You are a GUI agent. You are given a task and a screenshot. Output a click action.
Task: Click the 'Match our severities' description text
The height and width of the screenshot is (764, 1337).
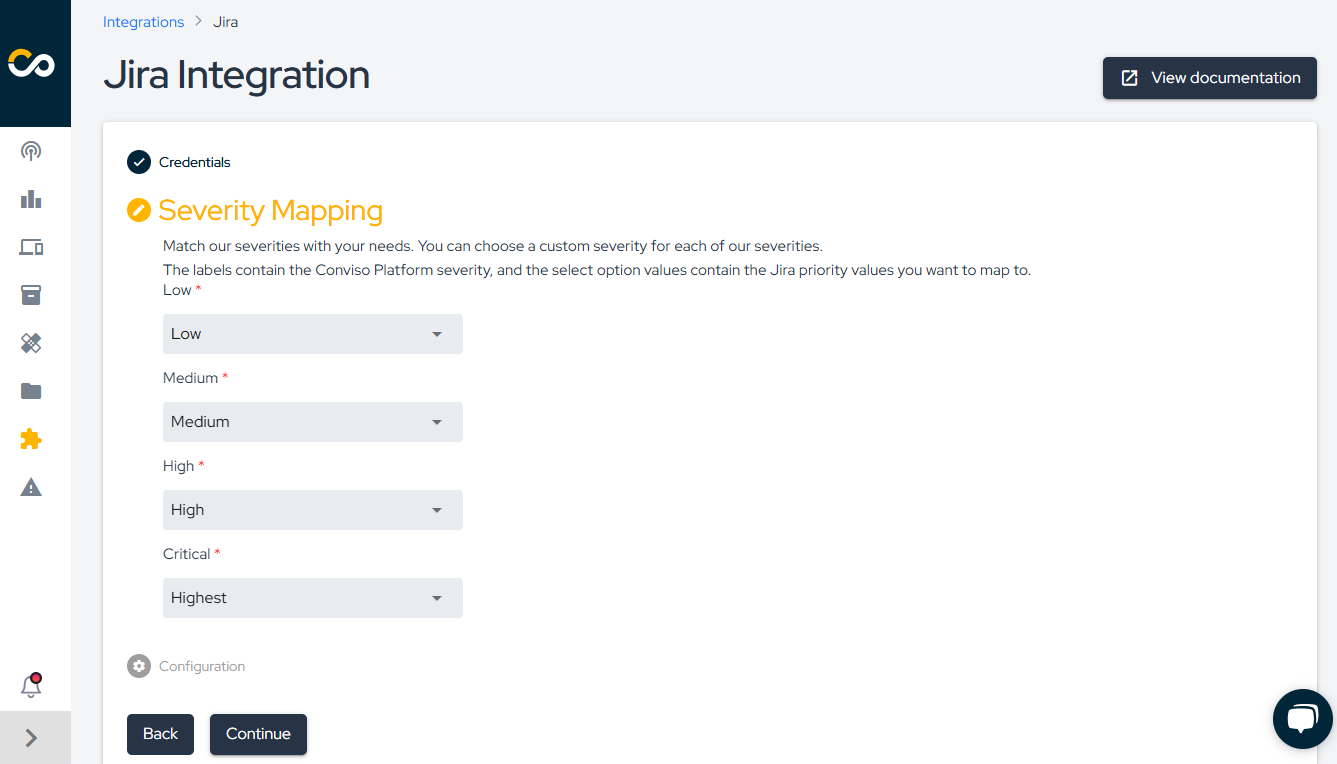coord(492,246)
